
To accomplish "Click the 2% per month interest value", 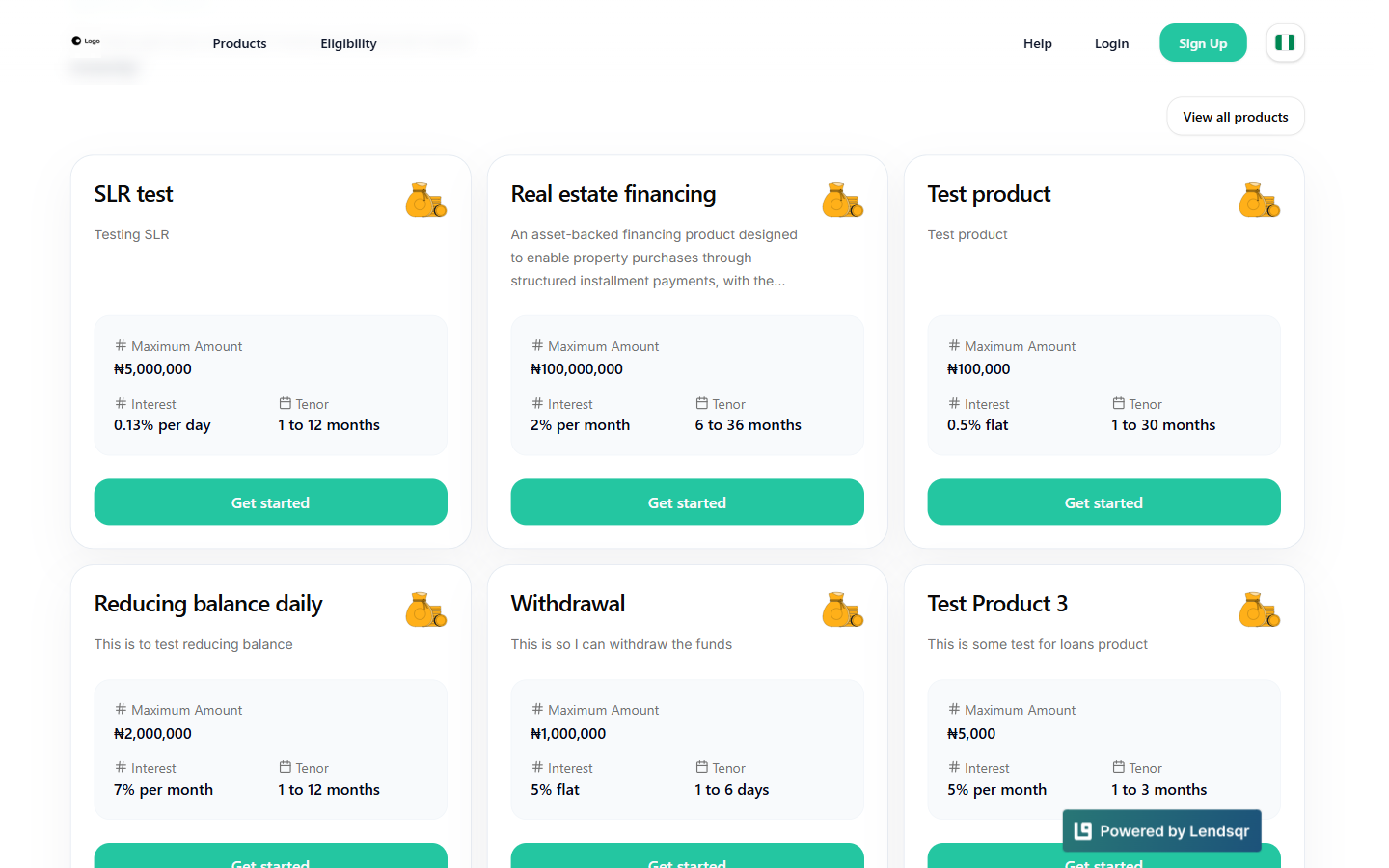I will click(x=580, y=425).
